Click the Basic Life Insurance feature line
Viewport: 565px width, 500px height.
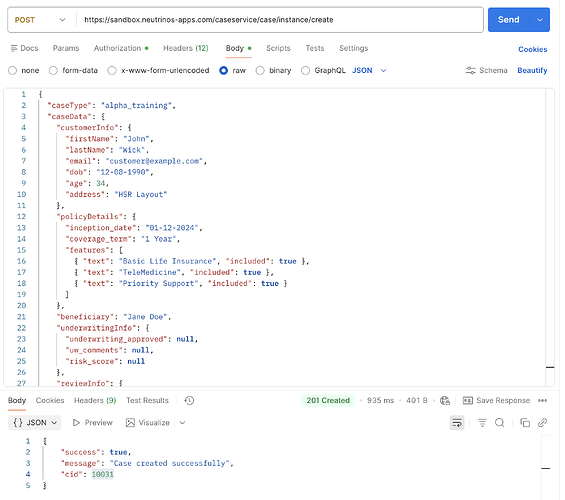tap(192, 261)
